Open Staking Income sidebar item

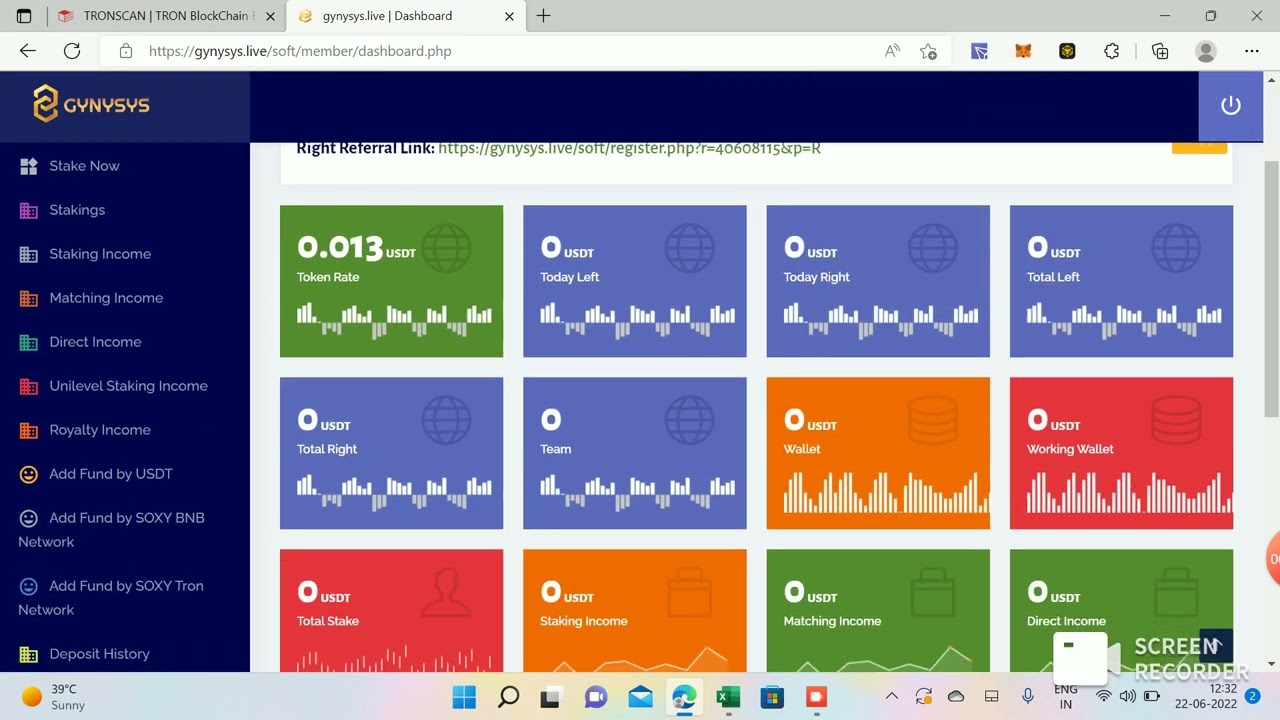(x=100, y=254)
